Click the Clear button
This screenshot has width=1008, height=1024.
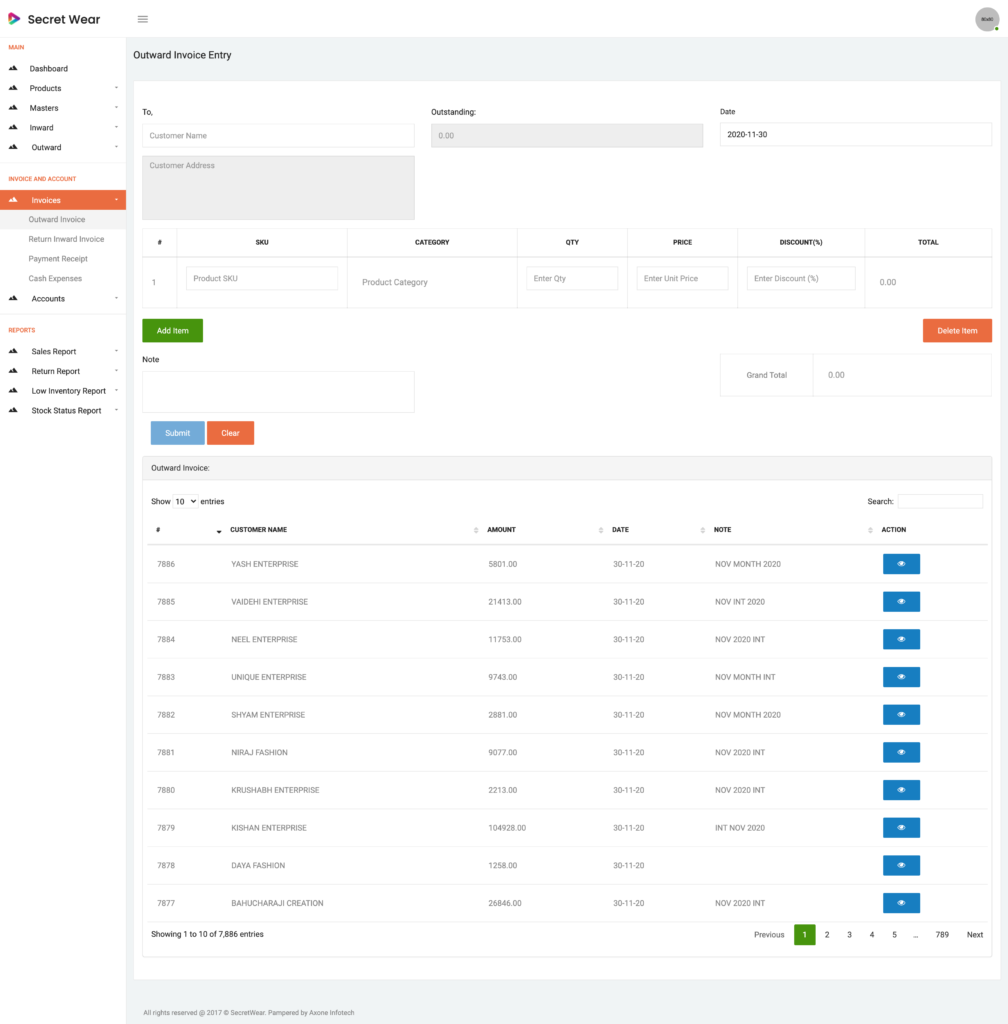coord(230,433)
